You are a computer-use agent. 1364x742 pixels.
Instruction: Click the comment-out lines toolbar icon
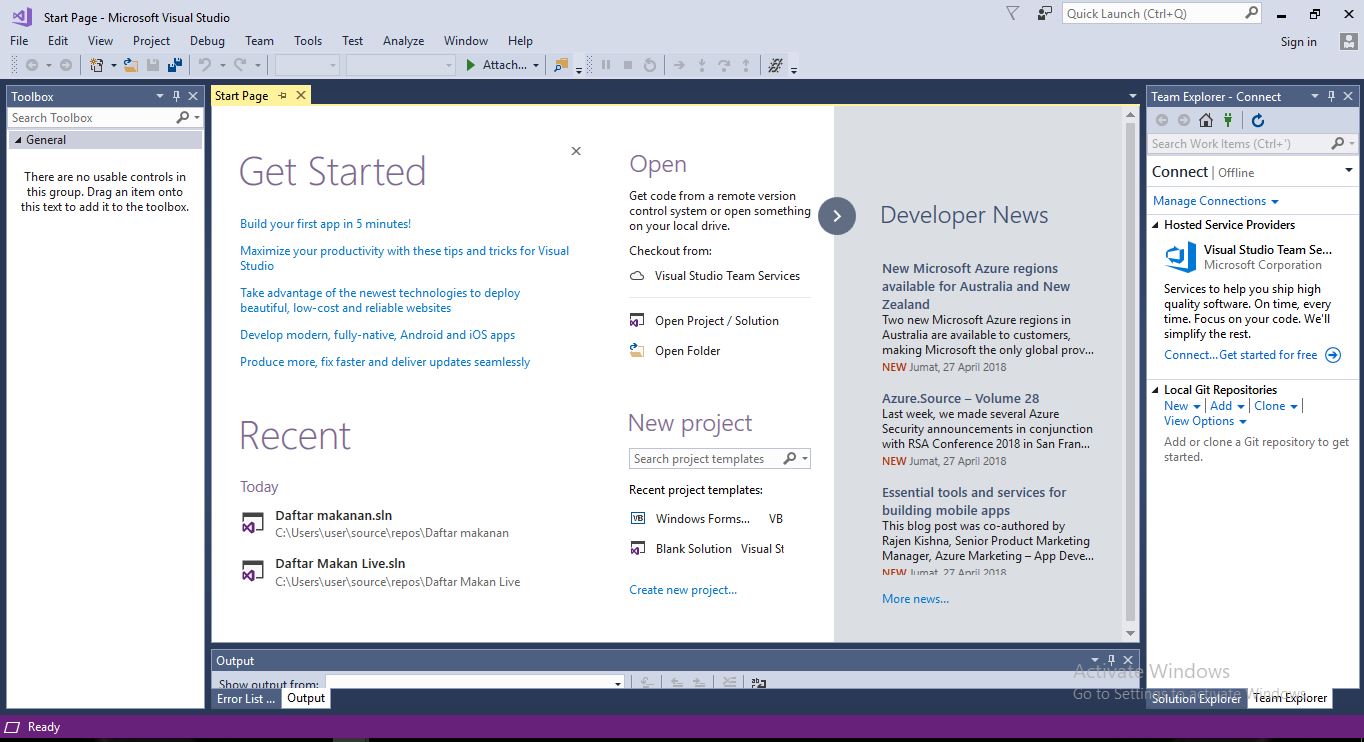[774, 65]
